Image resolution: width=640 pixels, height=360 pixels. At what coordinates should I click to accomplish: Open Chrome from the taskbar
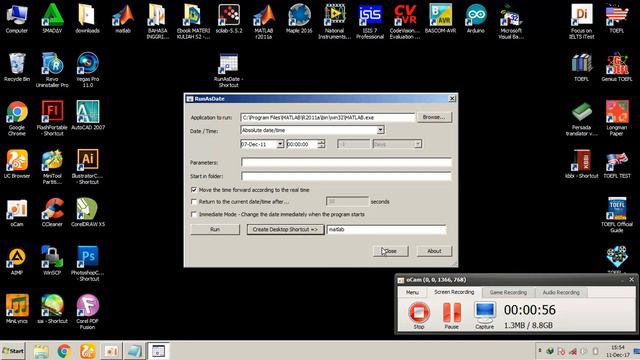click(64, 351)
